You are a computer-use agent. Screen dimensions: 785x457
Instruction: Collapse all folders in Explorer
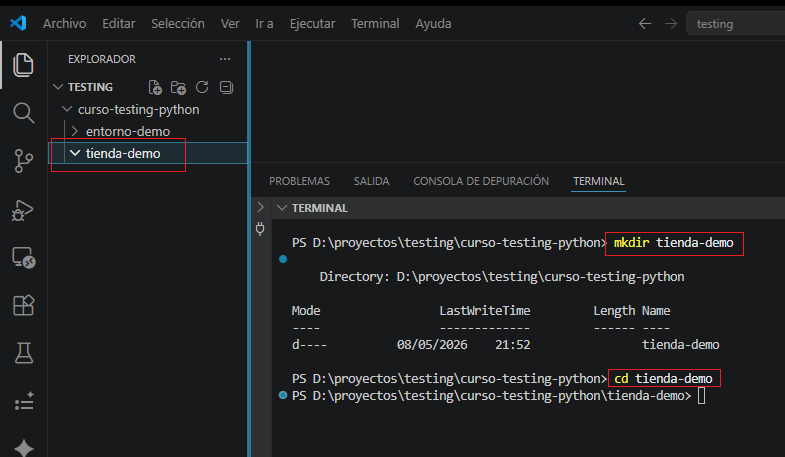pos(226,87)
